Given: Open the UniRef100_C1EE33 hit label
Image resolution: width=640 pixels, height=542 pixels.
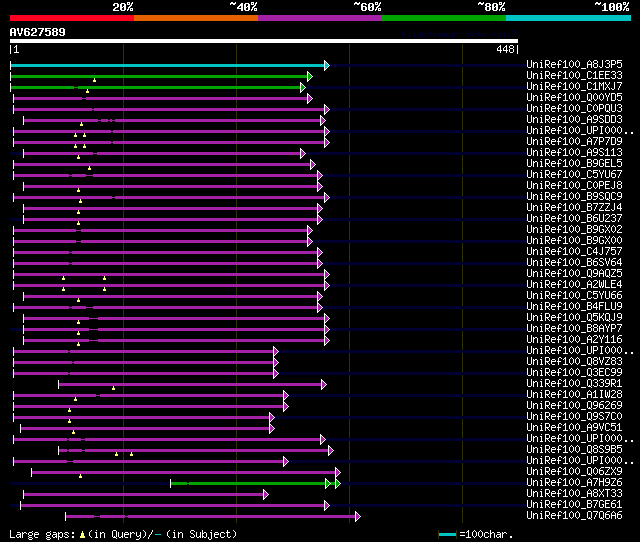Looking at the screenshot, I should tap(574, 76).
